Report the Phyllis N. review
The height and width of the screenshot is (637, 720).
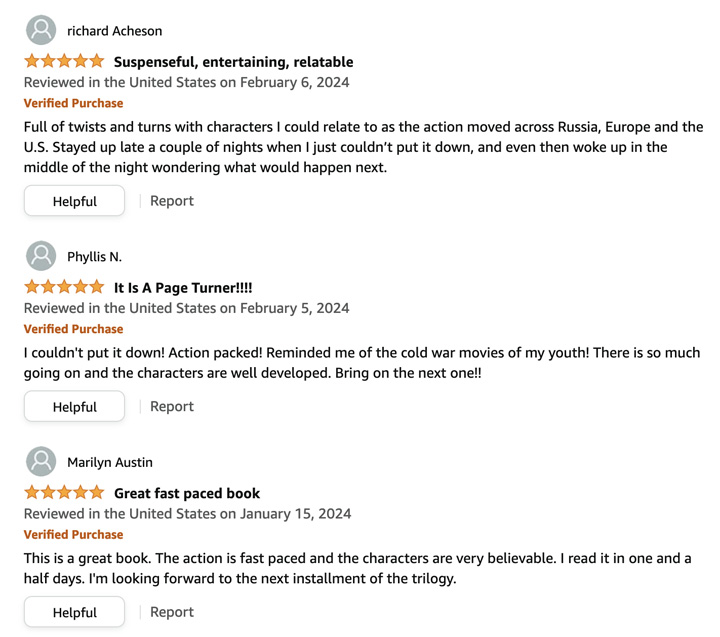click(172, 406)
